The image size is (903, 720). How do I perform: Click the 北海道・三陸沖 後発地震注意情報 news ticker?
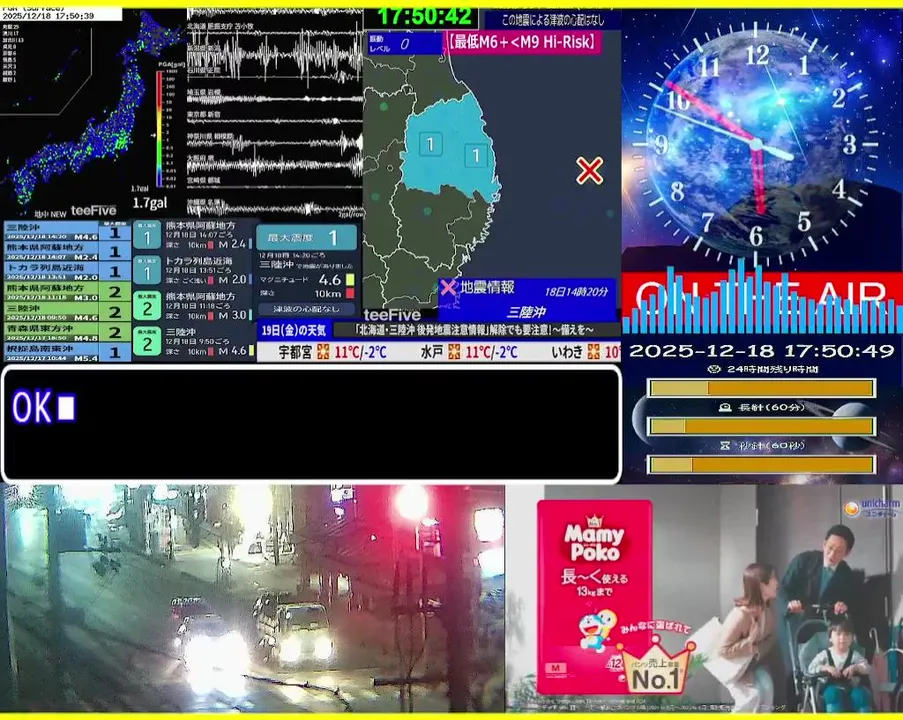475,330
